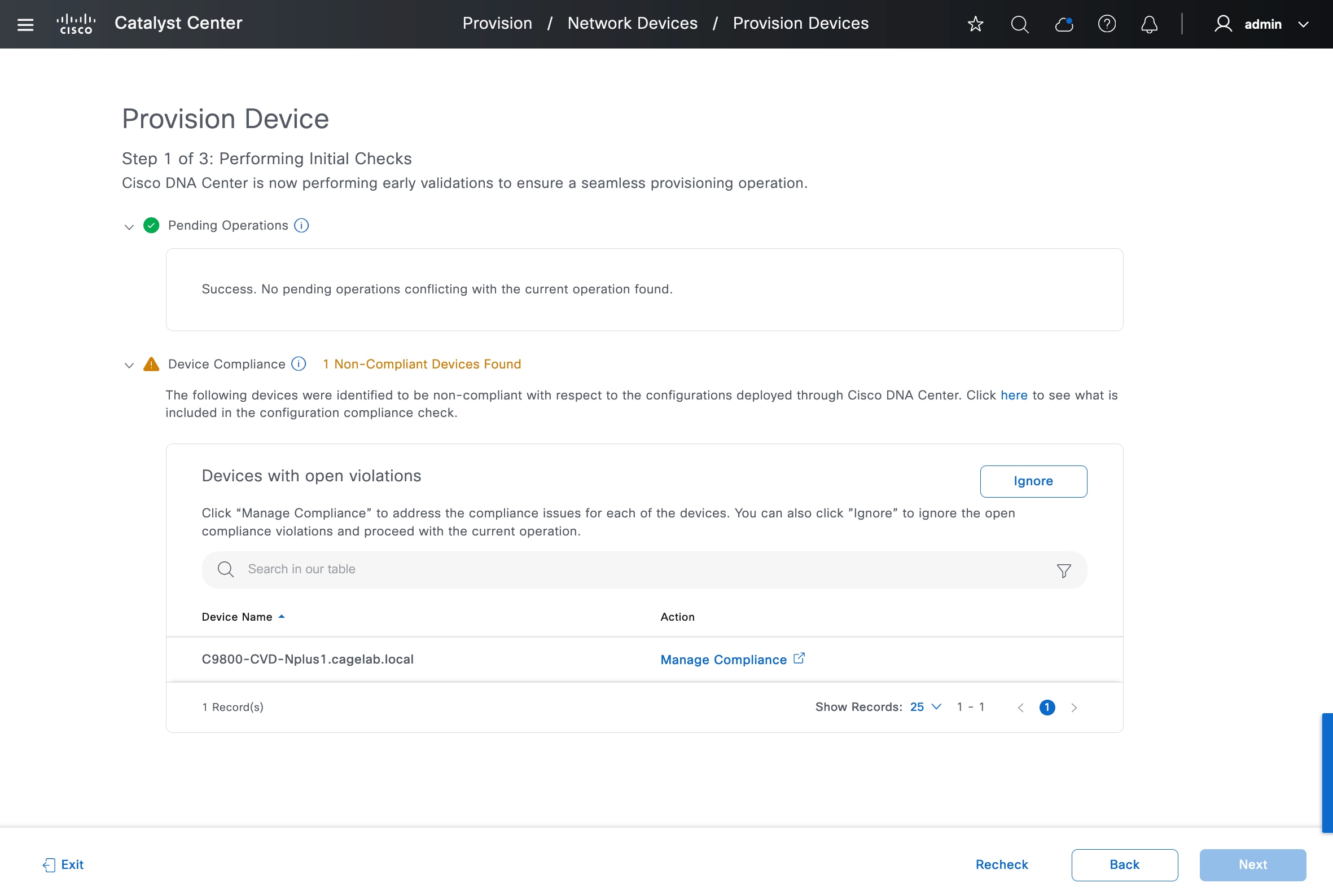Open Show Records 25 dropdown
Viewport: 1333px width, 896px height.
click(925, 707)
